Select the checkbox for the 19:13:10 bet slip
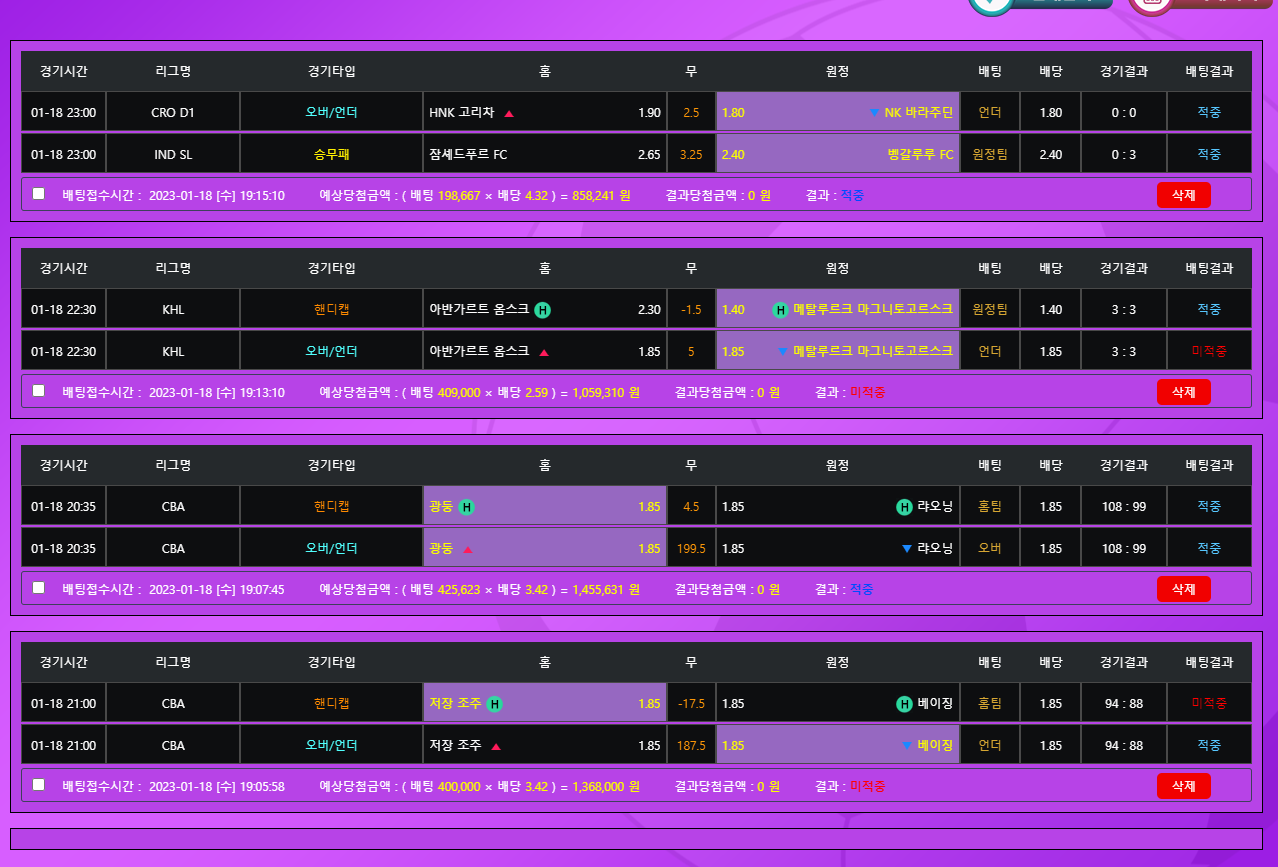This screenshot has width=1278, height=867. click(x=39, y=391)
